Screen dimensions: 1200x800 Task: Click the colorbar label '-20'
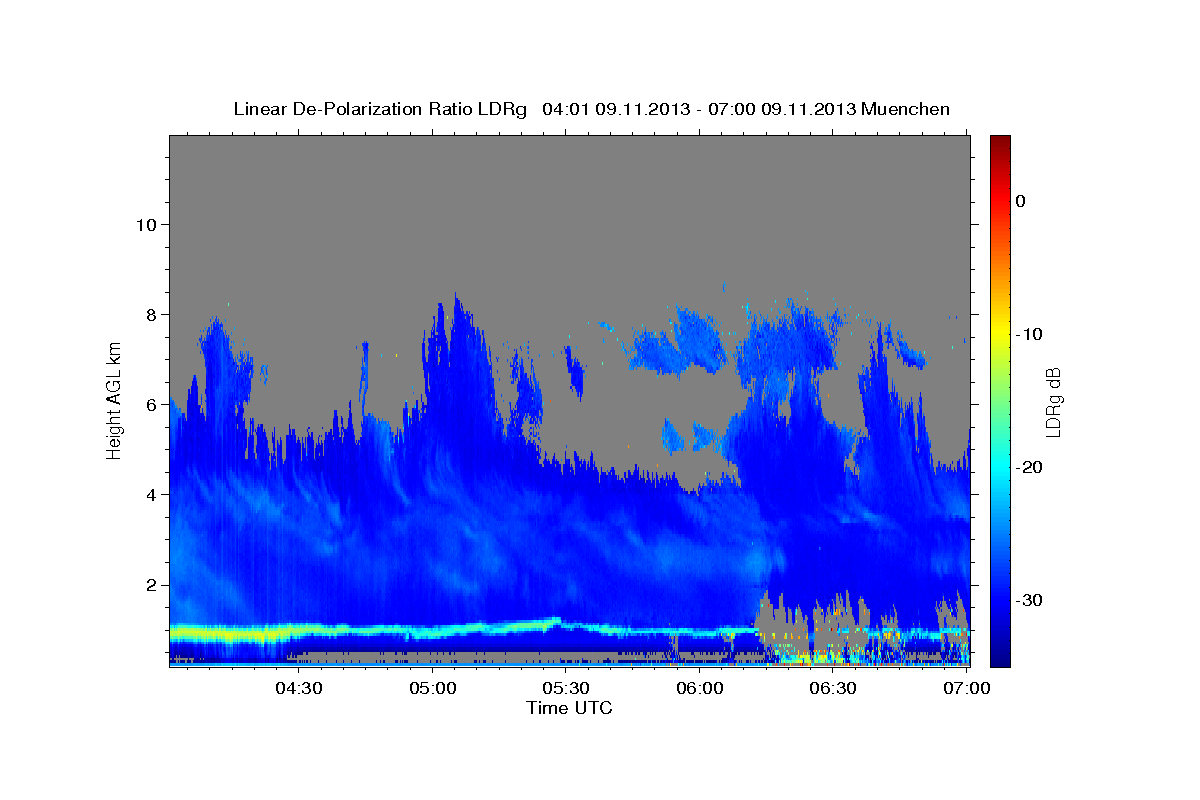1029,467
